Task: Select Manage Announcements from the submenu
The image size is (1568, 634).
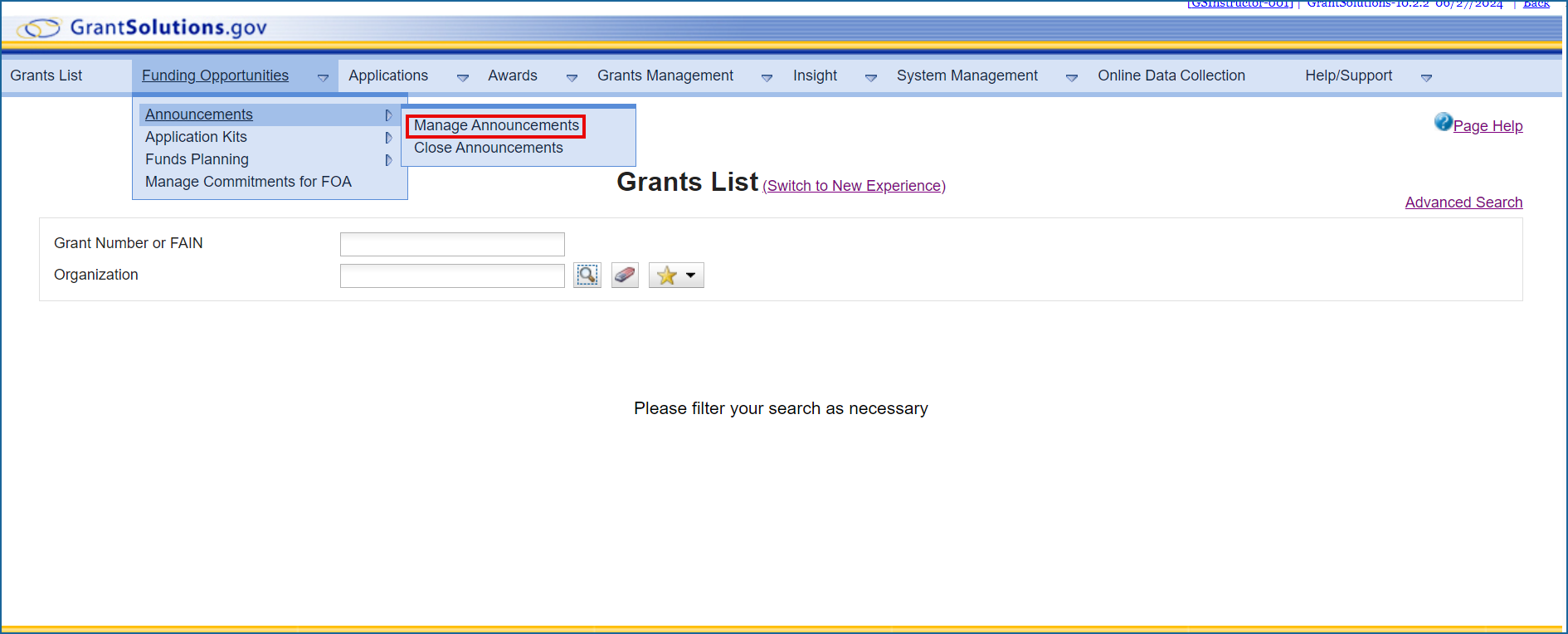Action: [x=496, y=125]
